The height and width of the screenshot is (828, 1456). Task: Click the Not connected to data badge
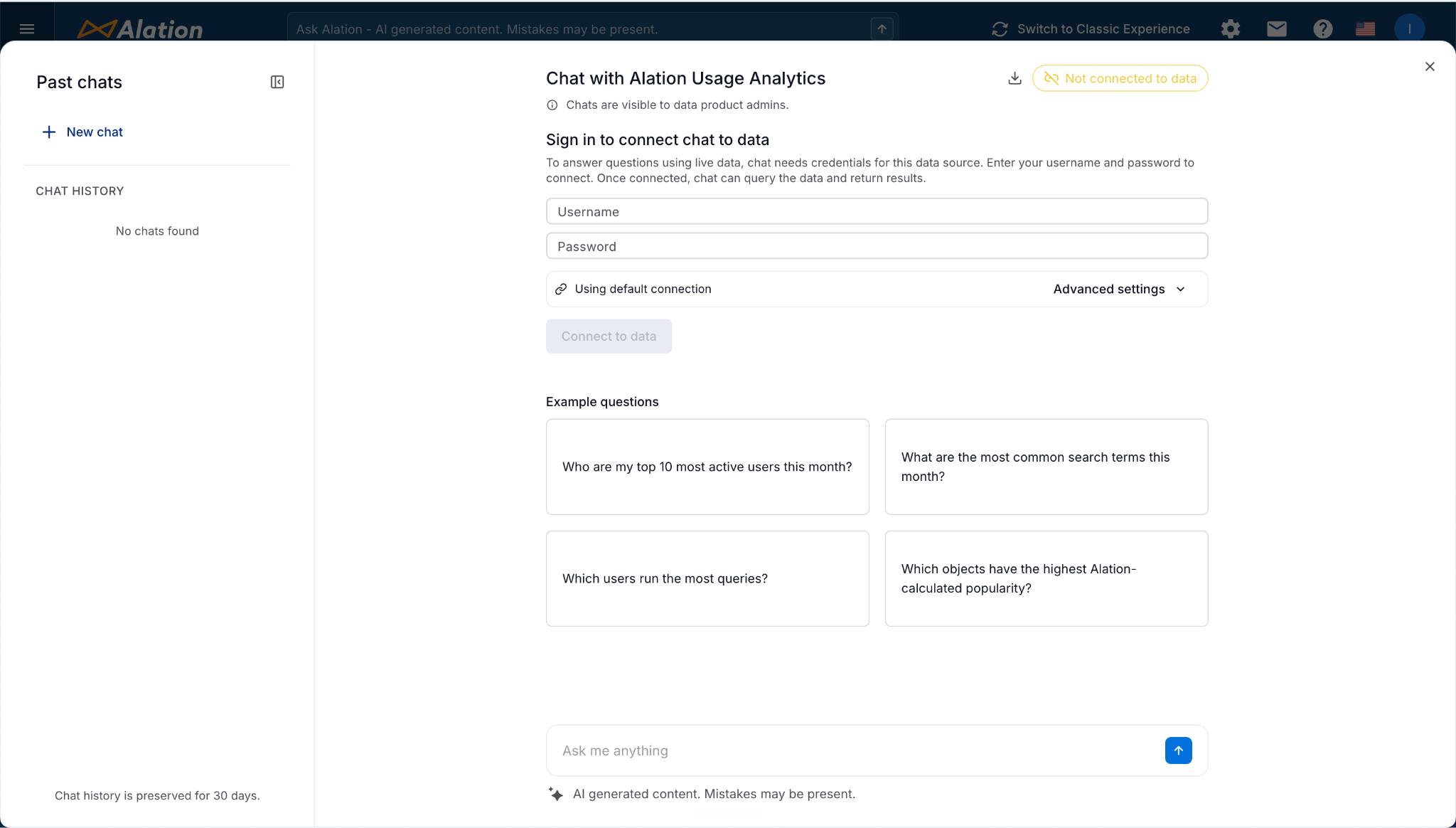tap(1120, 78)
